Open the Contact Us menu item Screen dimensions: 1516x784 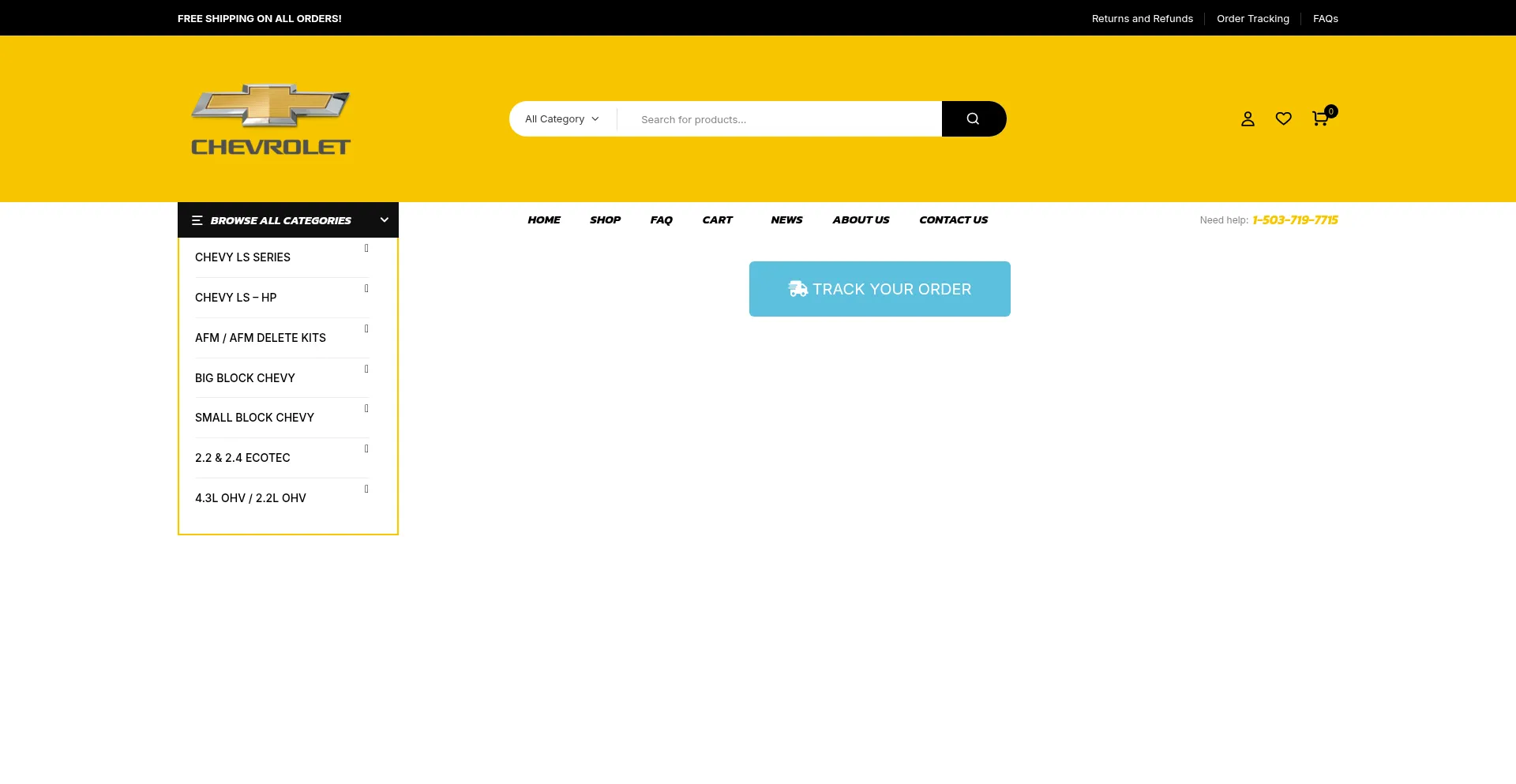click(953, 220)
